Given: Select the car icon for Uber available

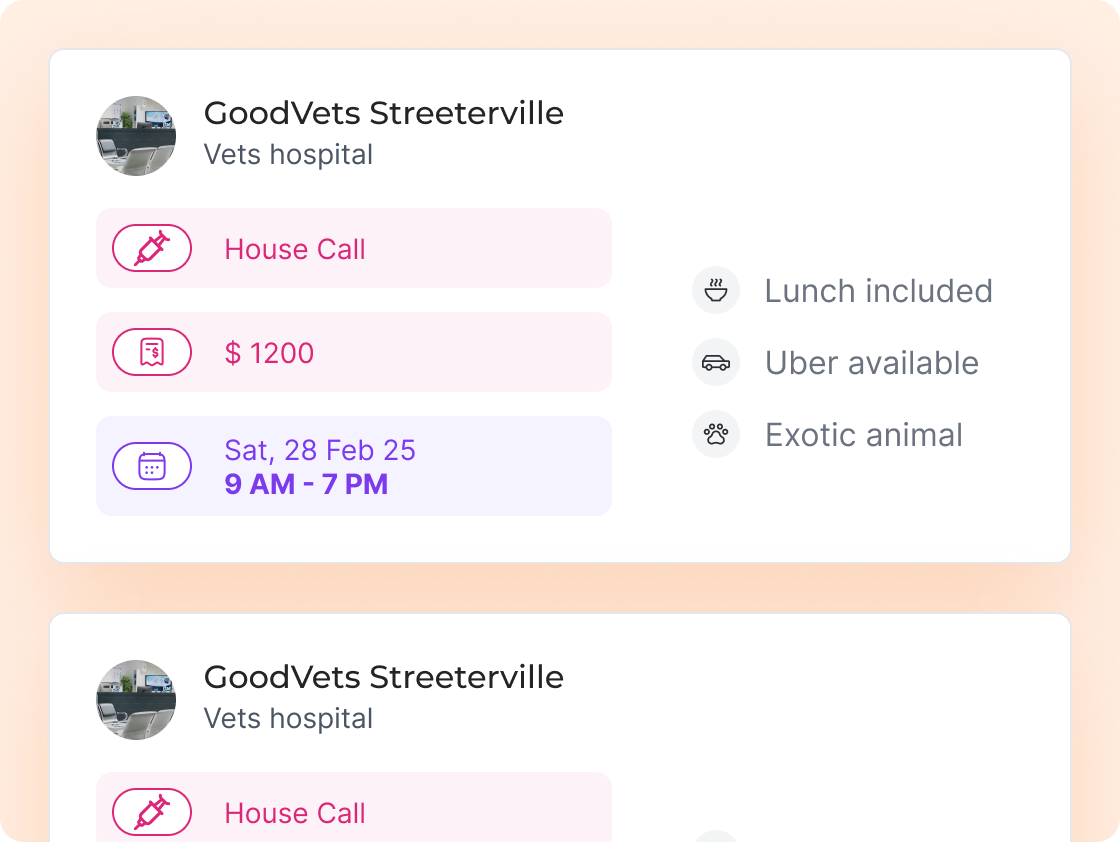Looking at the screenshot, I should click(x=716, y=363).
